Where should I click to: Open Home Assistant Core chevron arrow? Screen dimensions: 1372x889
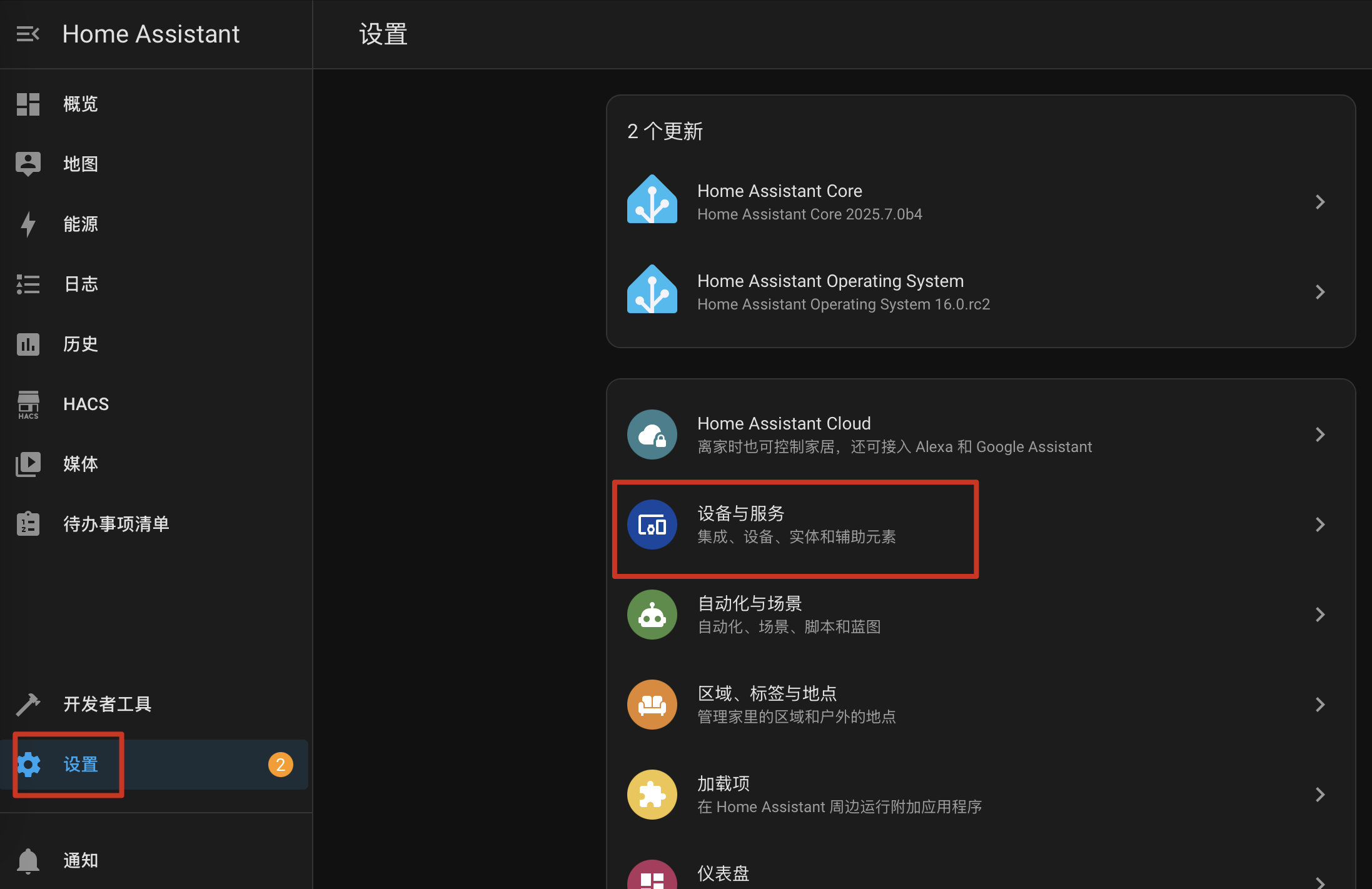click(x=1320, y=202)
